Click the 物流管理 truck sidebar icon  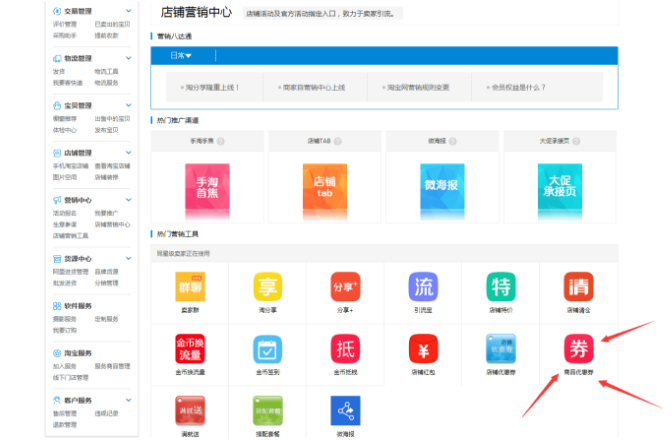coord(57,58)
